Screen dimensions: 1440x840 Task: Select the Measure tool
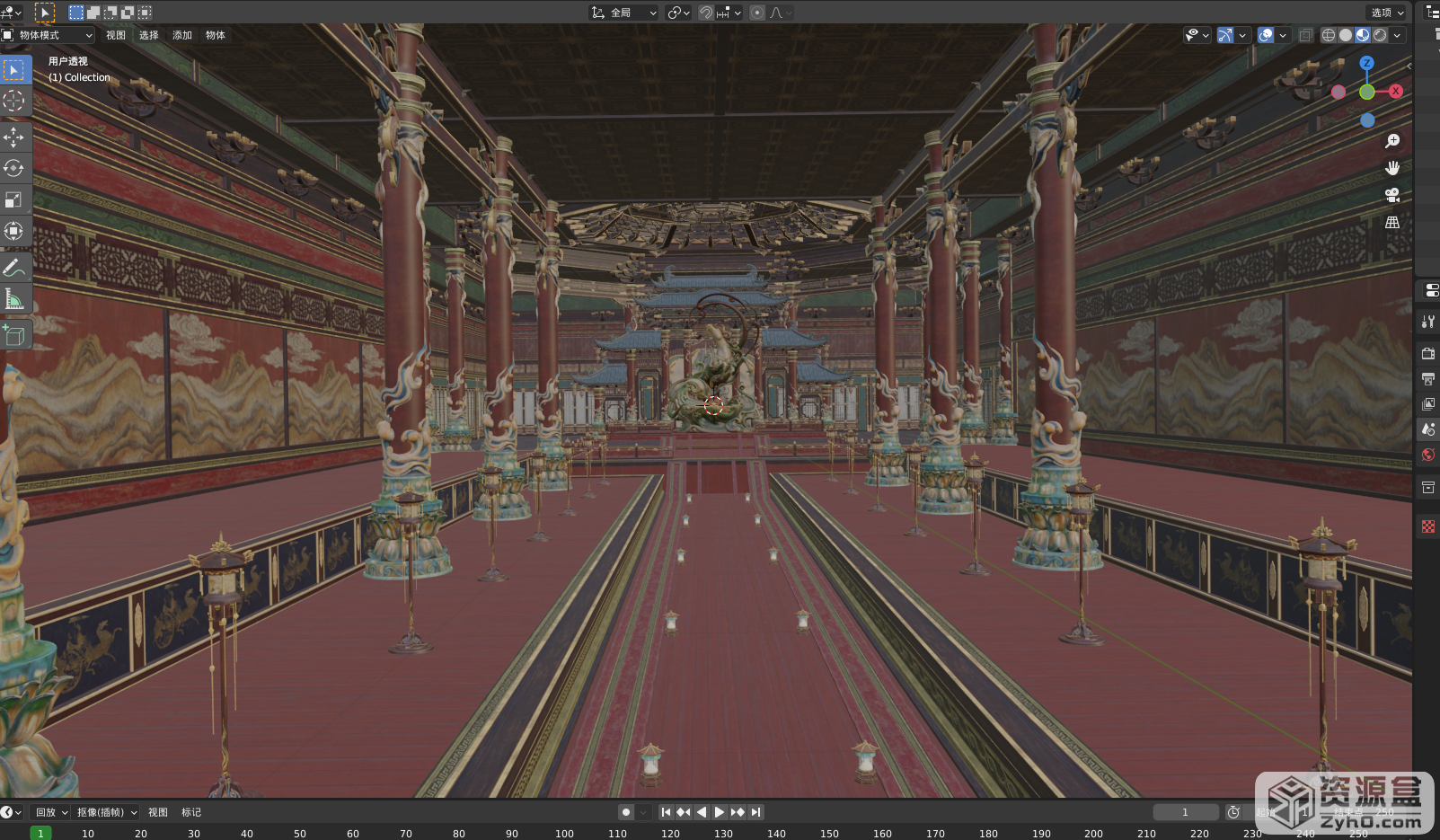(x=13, y=299)
